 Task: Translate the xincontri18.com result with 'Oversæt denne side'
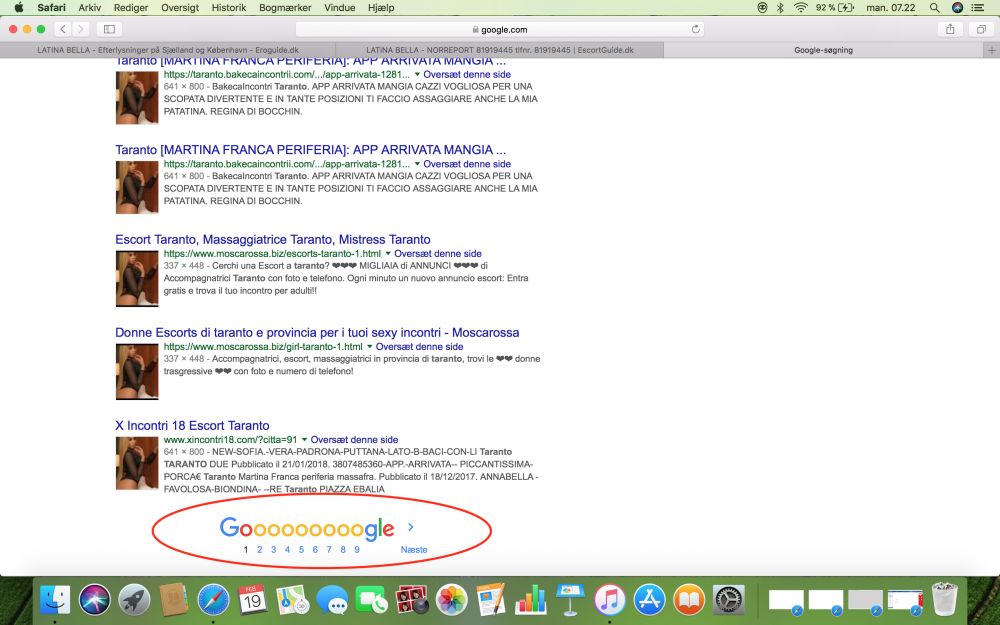[355, 440]
